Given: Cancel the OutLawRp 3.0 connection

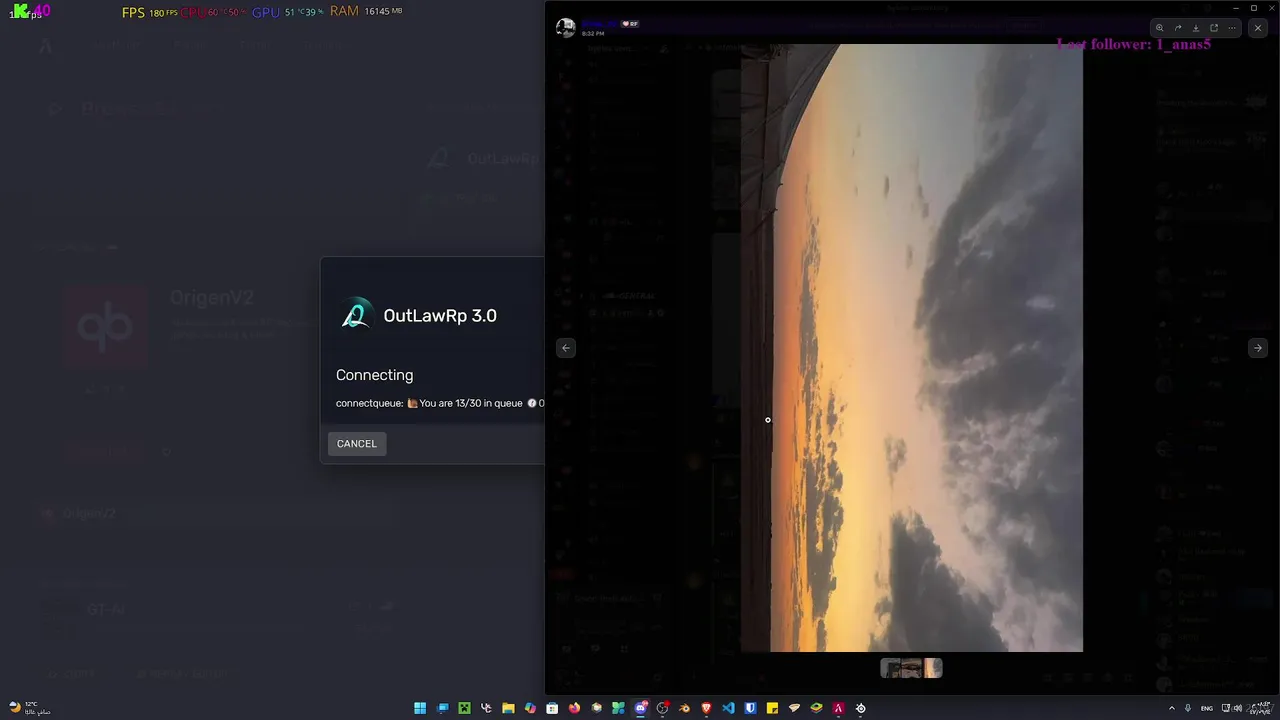Looking at the screenshot, I should point(357,444).
